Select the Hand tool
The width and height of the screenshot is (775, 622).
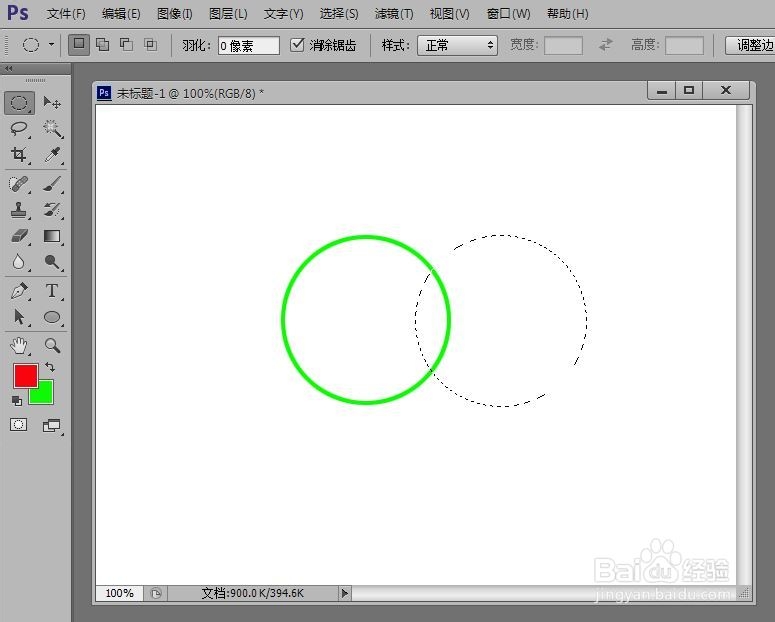coord(19,345)
